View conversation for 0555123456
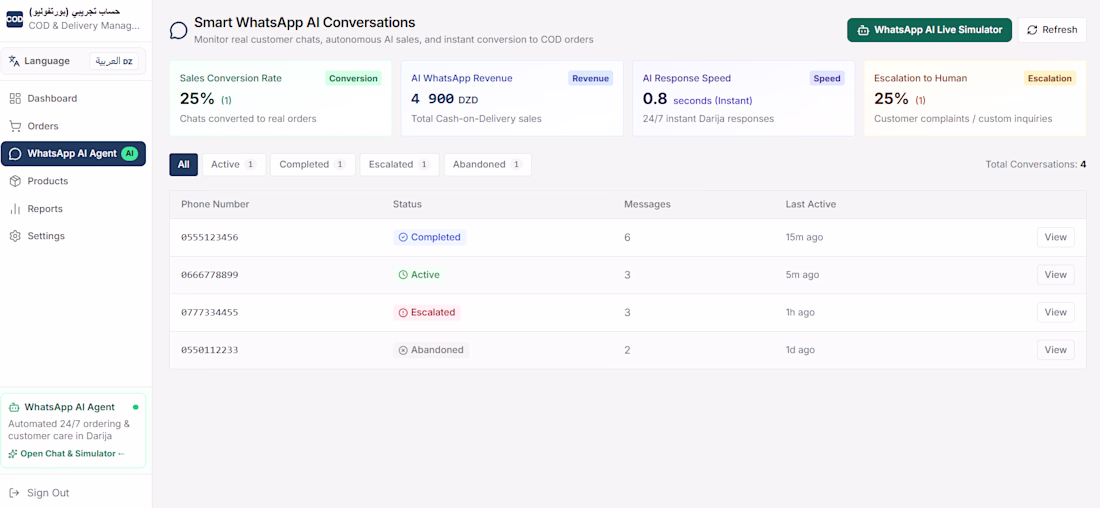This screenshot has height=508, width=1100. click(x=1056, y=237)
